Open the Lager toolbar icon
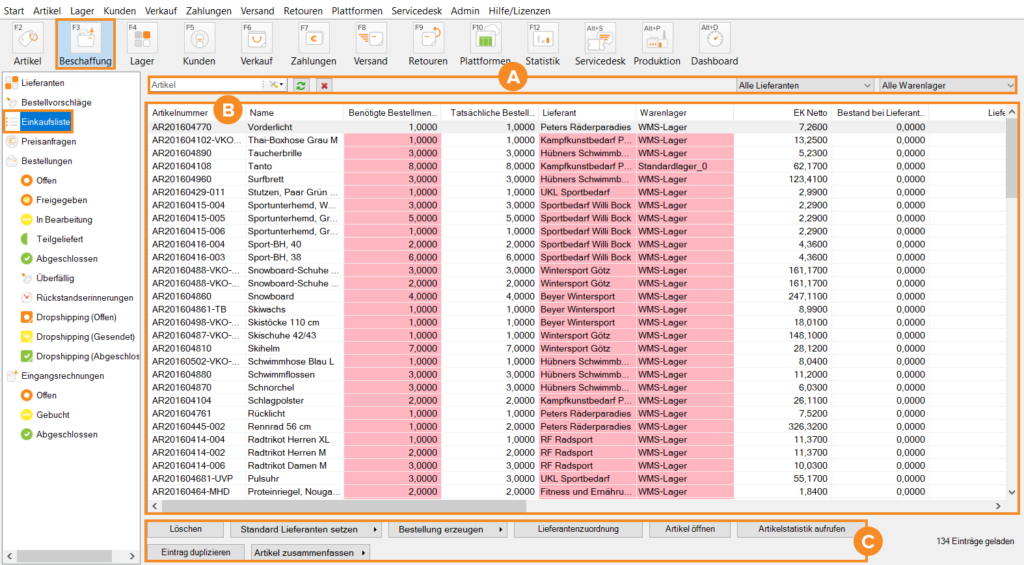1024x565 pixels. [x=142, y=38]
